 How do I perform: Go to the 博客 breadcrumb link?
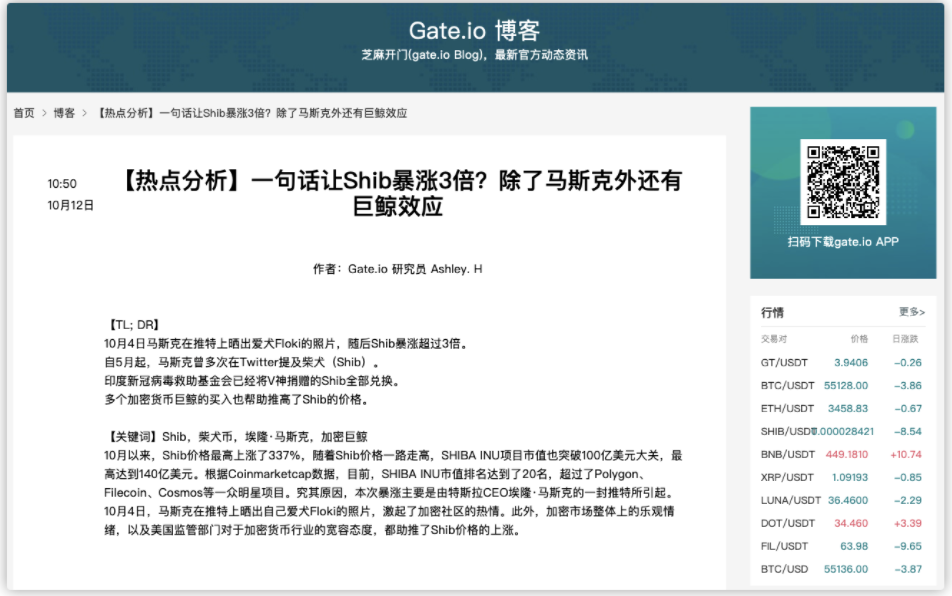coord(64,113)
